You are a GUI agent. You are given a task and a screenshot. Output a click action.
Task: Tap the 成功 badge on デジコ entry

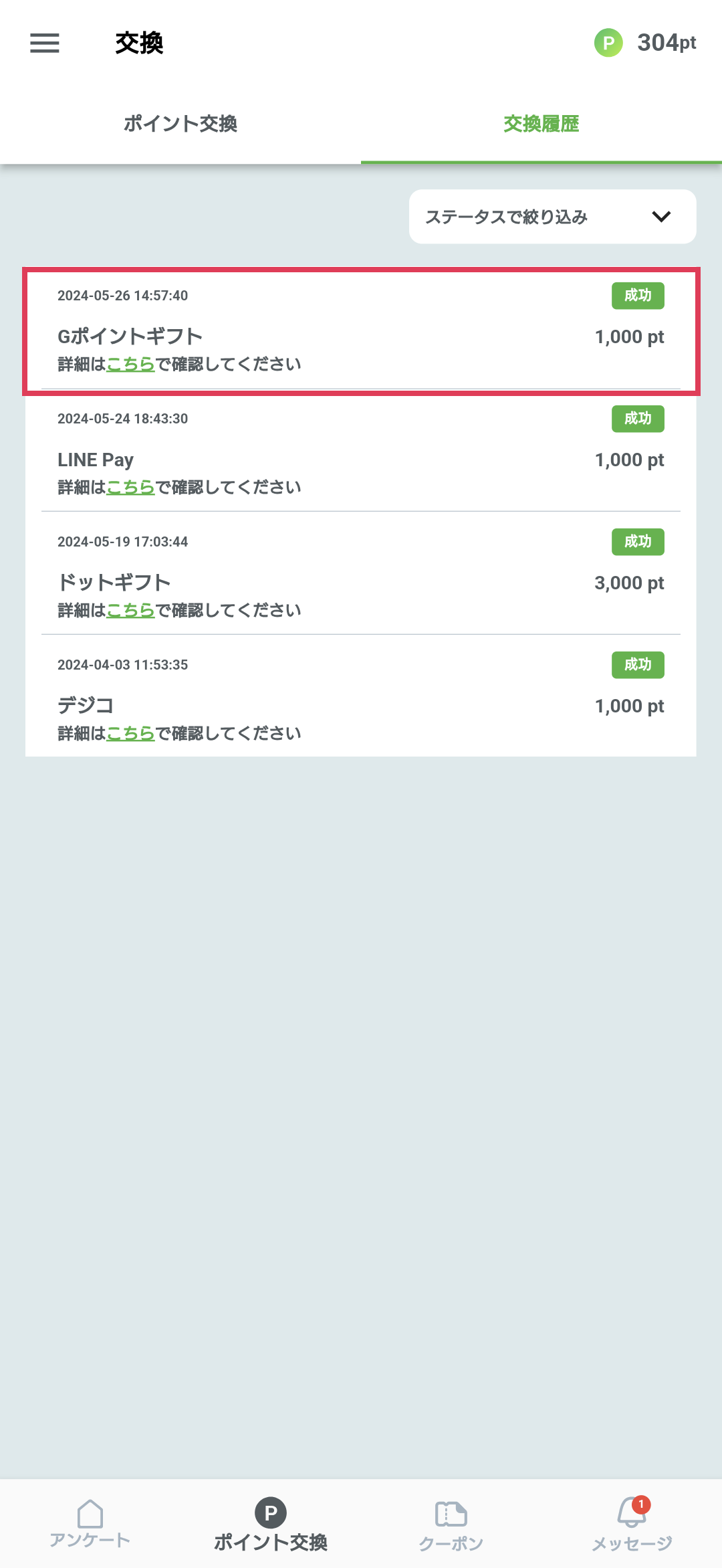(x=638, y=665)
